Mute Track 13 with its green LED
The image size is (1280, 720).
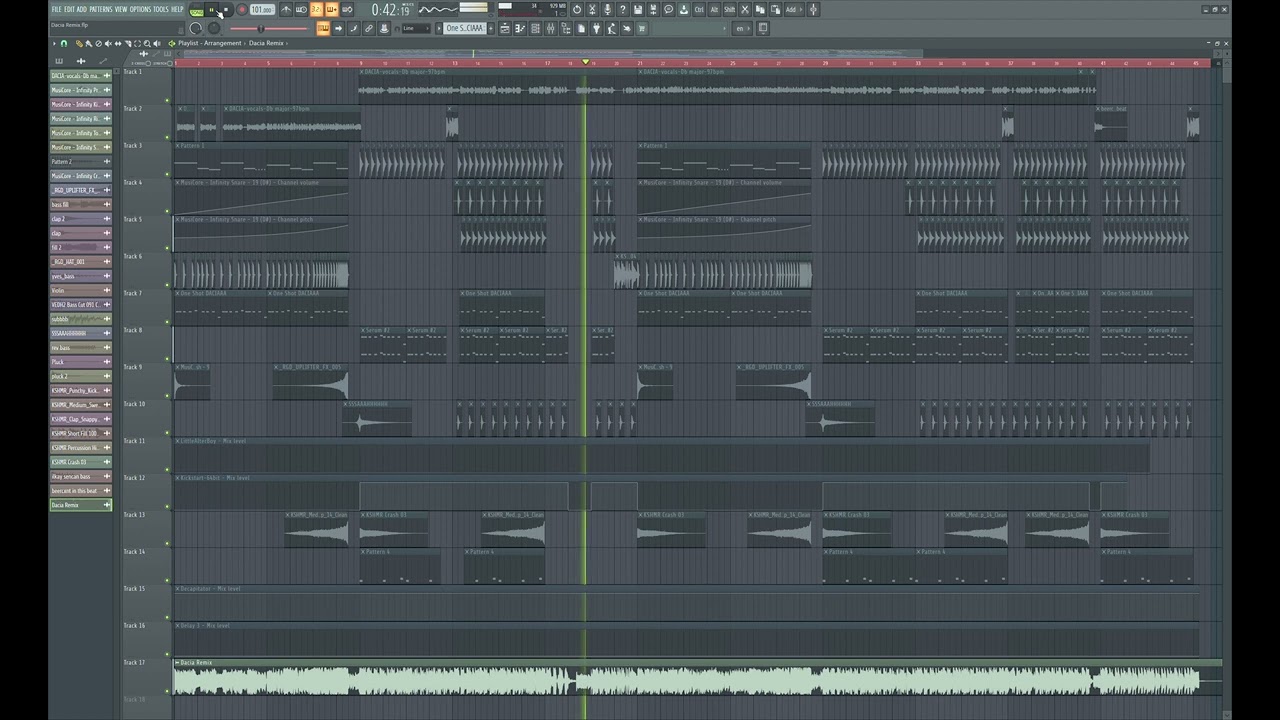point(167,543)
